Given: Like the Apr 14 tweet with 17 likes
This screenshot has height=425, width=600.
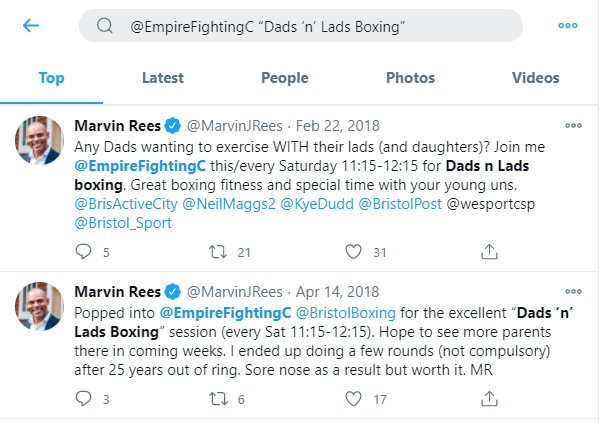Looking at the screenshot, I should coord(352,400).
